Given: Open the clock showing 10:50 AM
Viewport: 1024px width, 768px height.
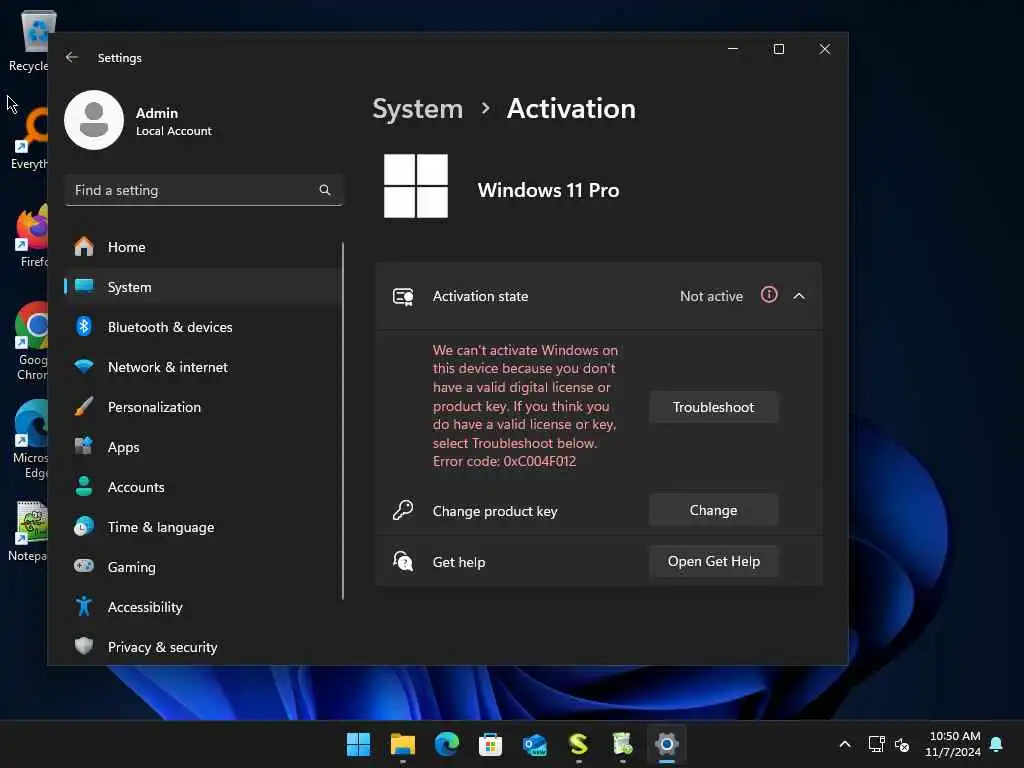Looking at the screenshot, I should click(953, 744).
